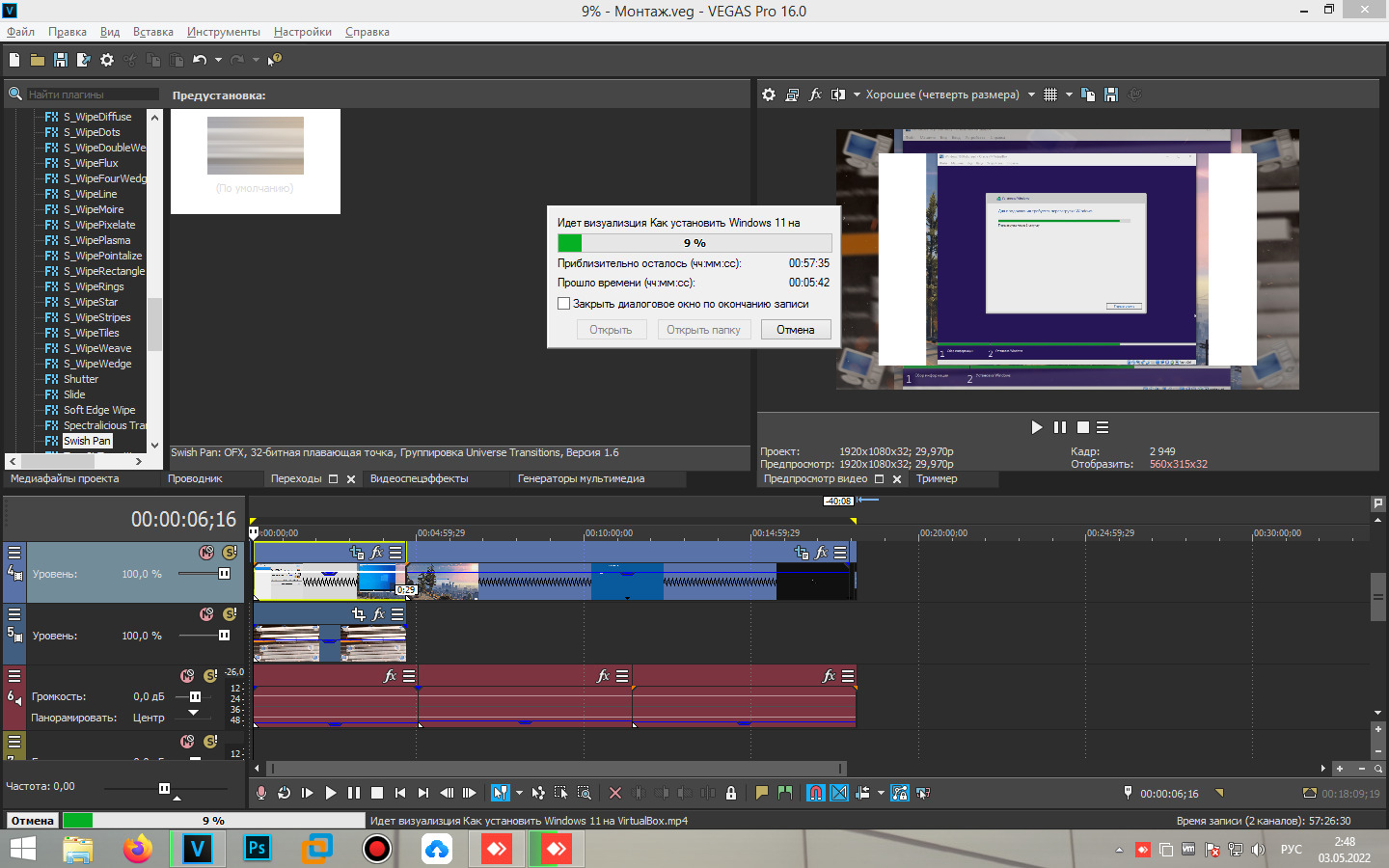Click the red delete X in timeline toolbar
The width and height of the screenshot is (1389, 868).
click(615, 793)
